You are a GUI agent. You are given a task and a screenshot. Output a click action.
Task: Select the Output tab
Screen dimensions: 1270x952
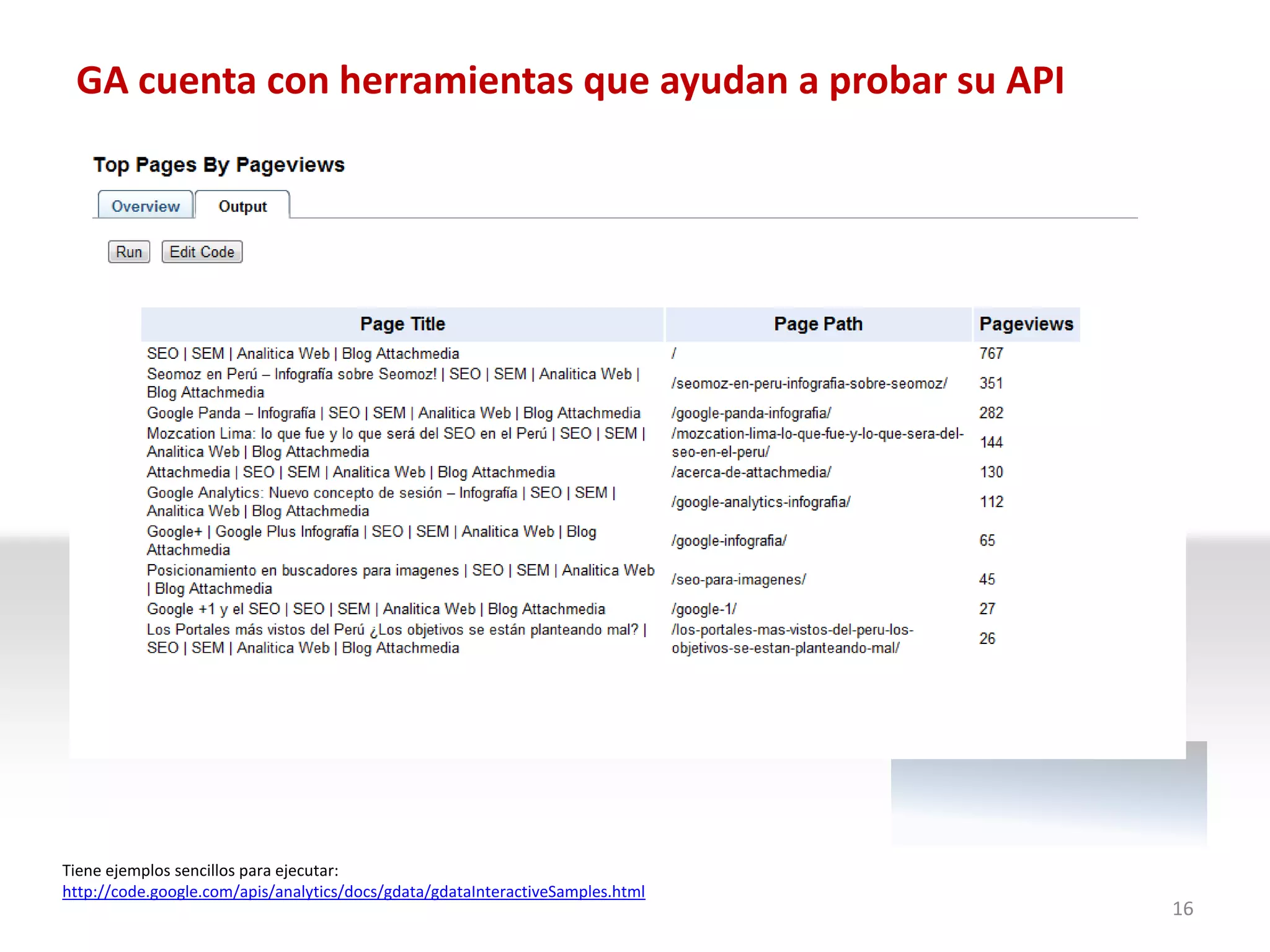tap(242, 206)
